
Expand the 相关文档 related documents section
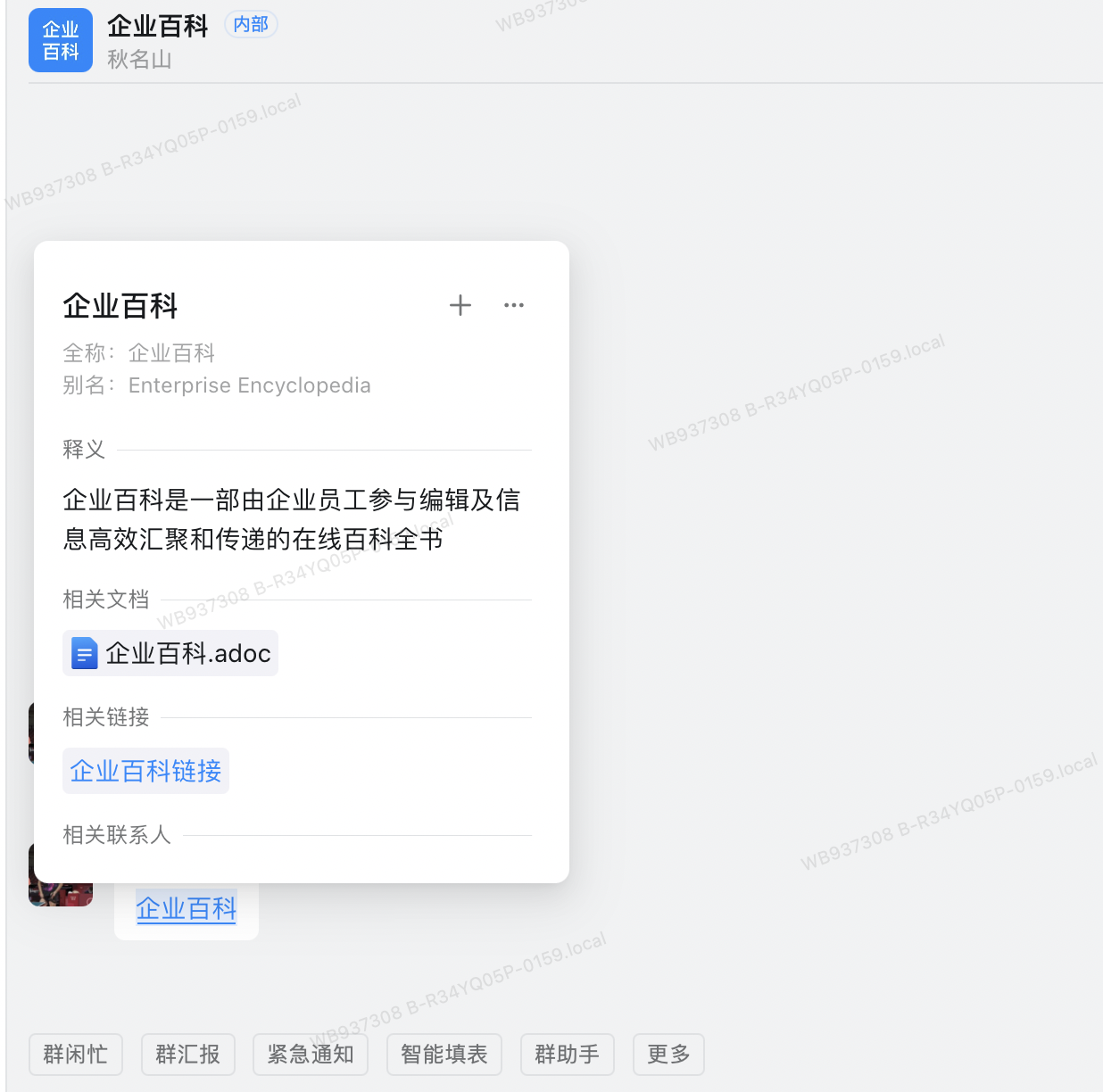[105, 599]
